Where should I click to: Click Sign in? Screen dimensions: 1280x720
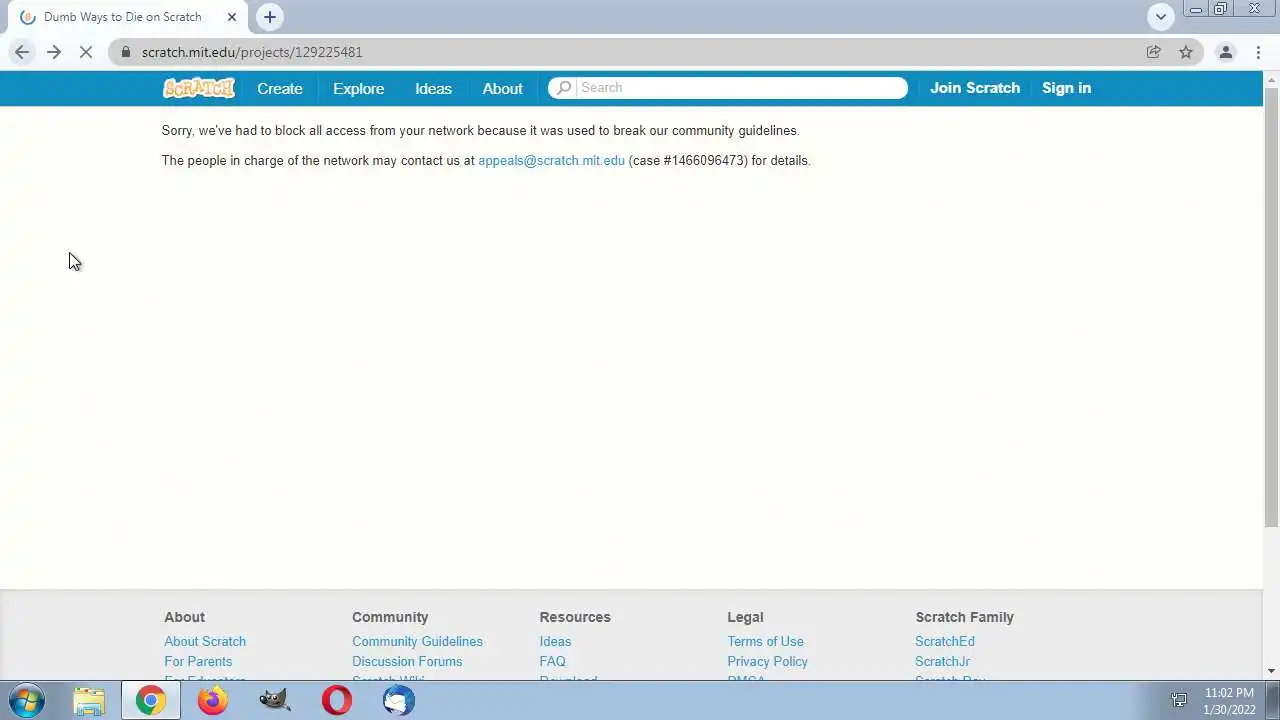tap(1067, 88)
